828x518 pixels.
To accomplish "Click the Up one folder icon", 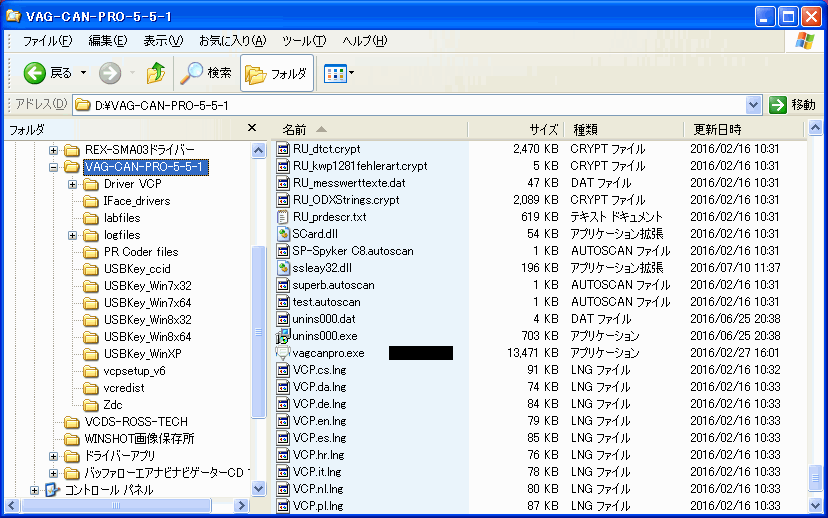I will pos(155,73).
